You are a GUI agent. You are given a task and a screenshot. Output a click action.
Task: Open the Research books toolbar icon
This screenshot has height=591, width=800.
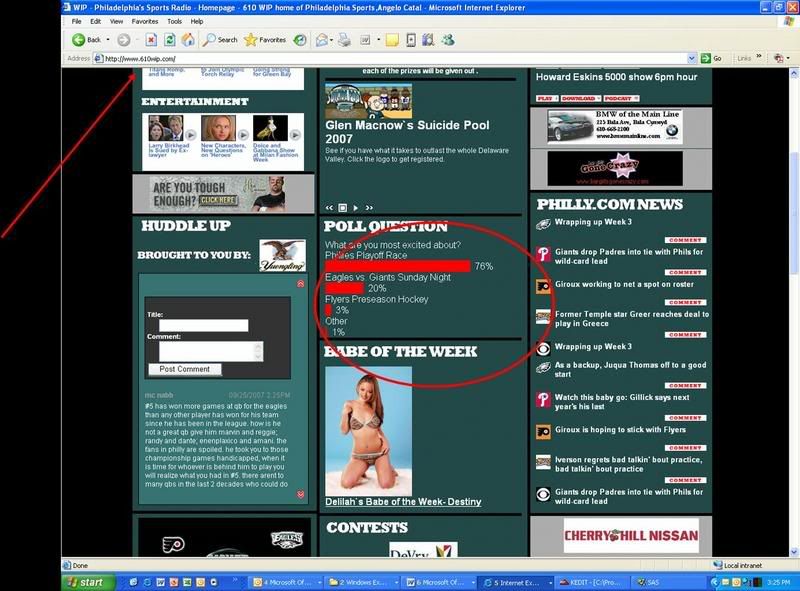(428, 40)
